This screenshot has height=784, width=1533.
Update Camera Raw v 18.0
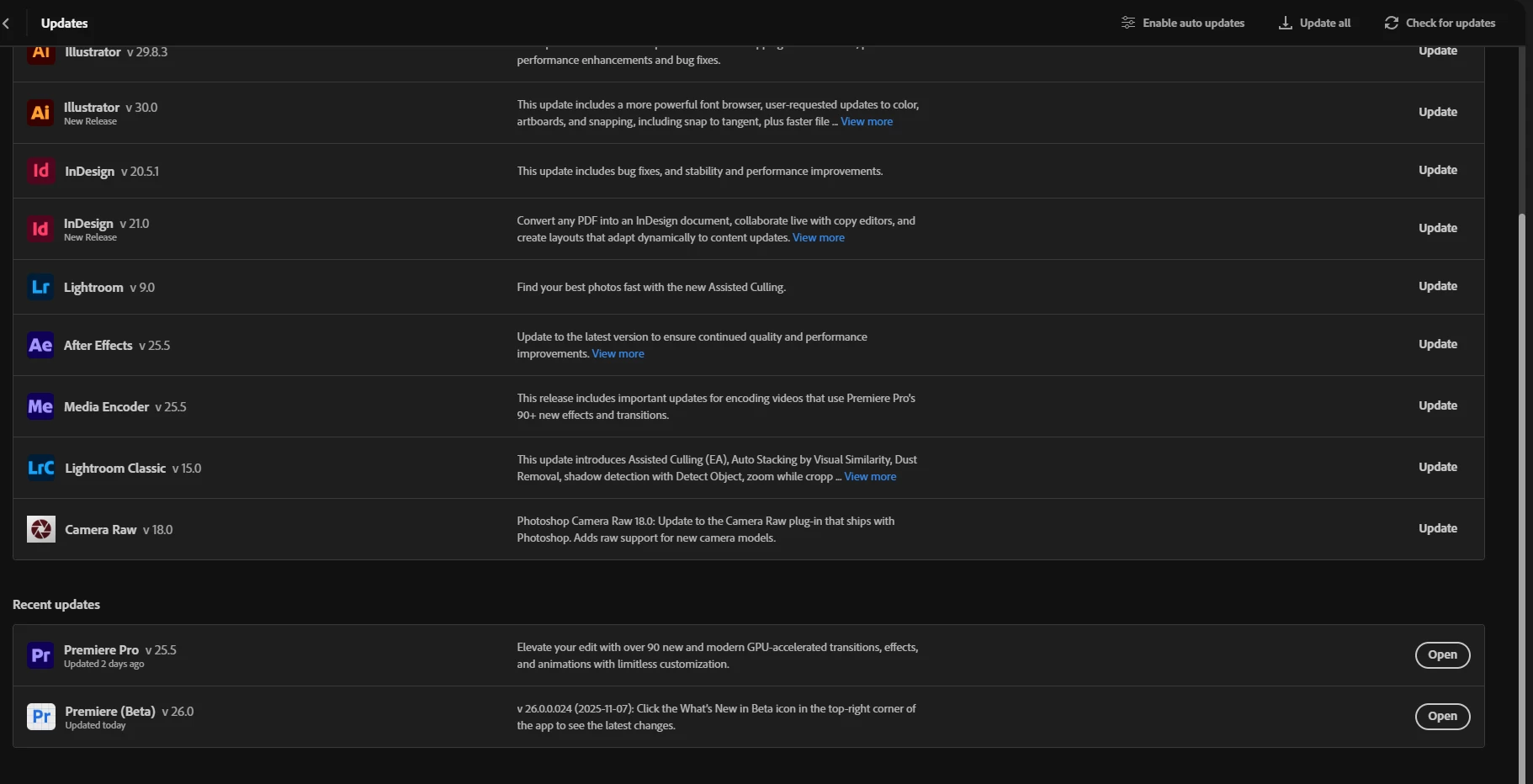point(1438,528)
